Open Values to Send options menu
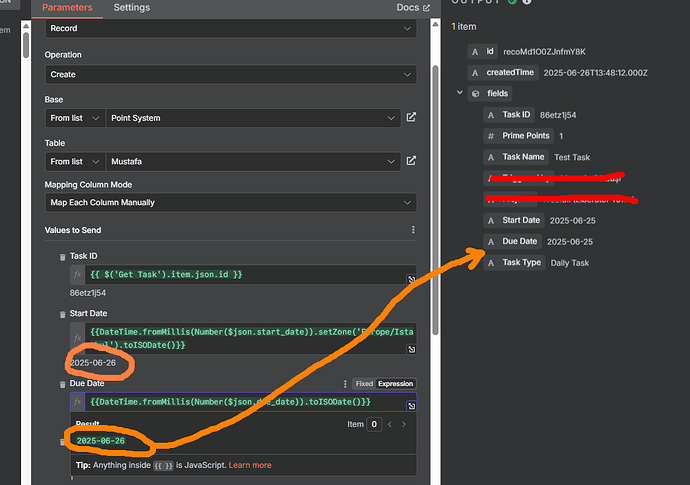This screenshot has height=485, width=690. [x=413, y=230]
